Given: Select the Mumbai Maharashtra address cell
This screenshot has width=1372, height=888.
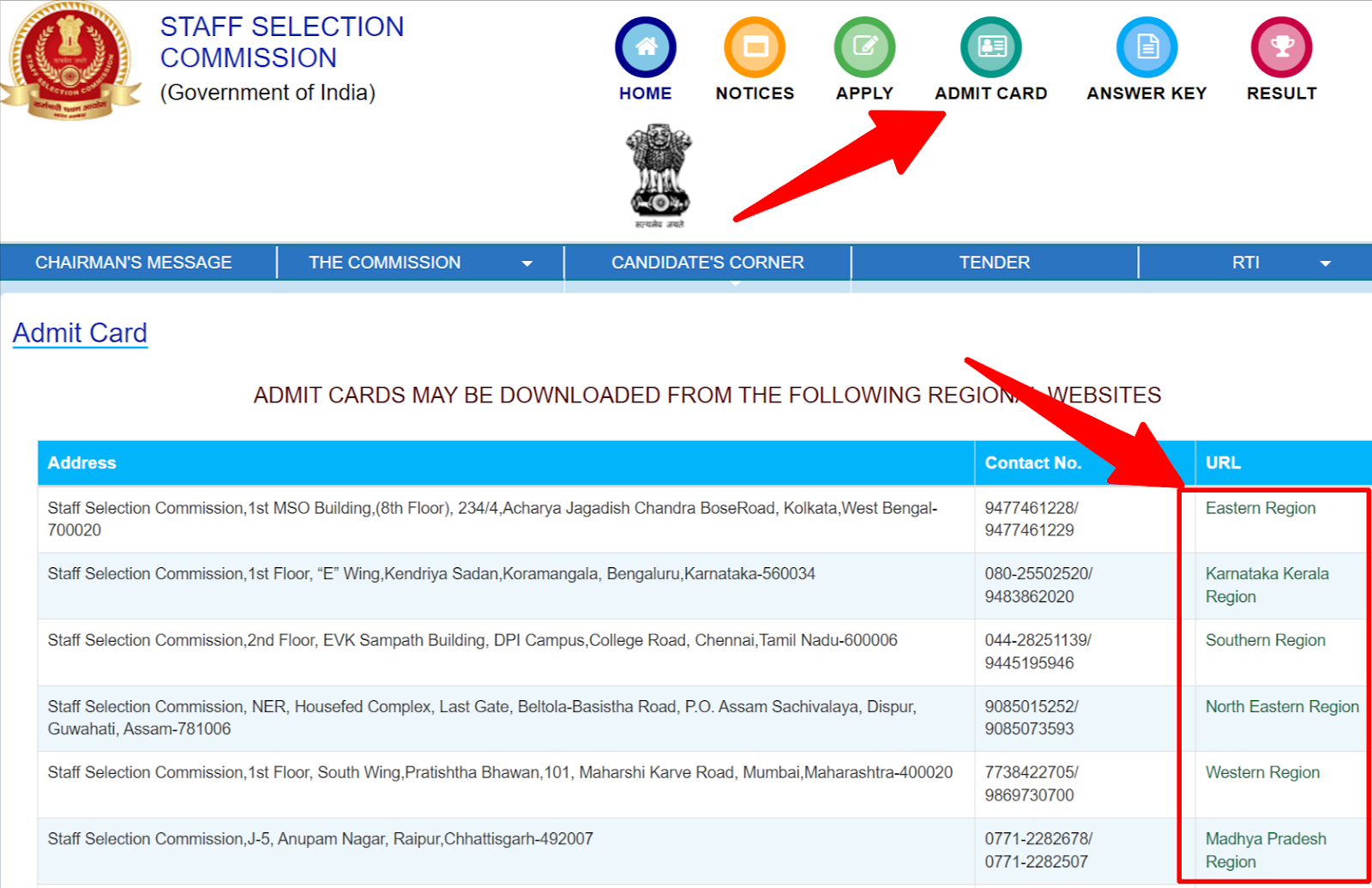Looking at the screenshot, I should pyautogui.click(x=506, y=784).
